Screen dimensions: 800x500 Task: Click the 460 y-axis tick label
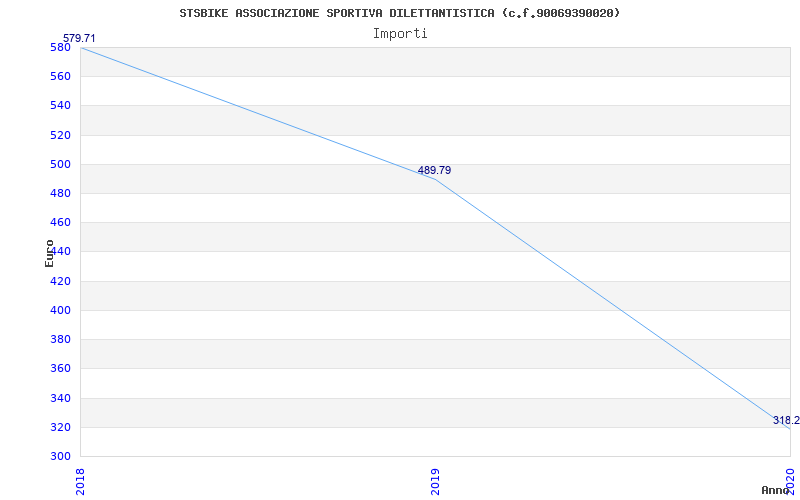coord(60,222)
